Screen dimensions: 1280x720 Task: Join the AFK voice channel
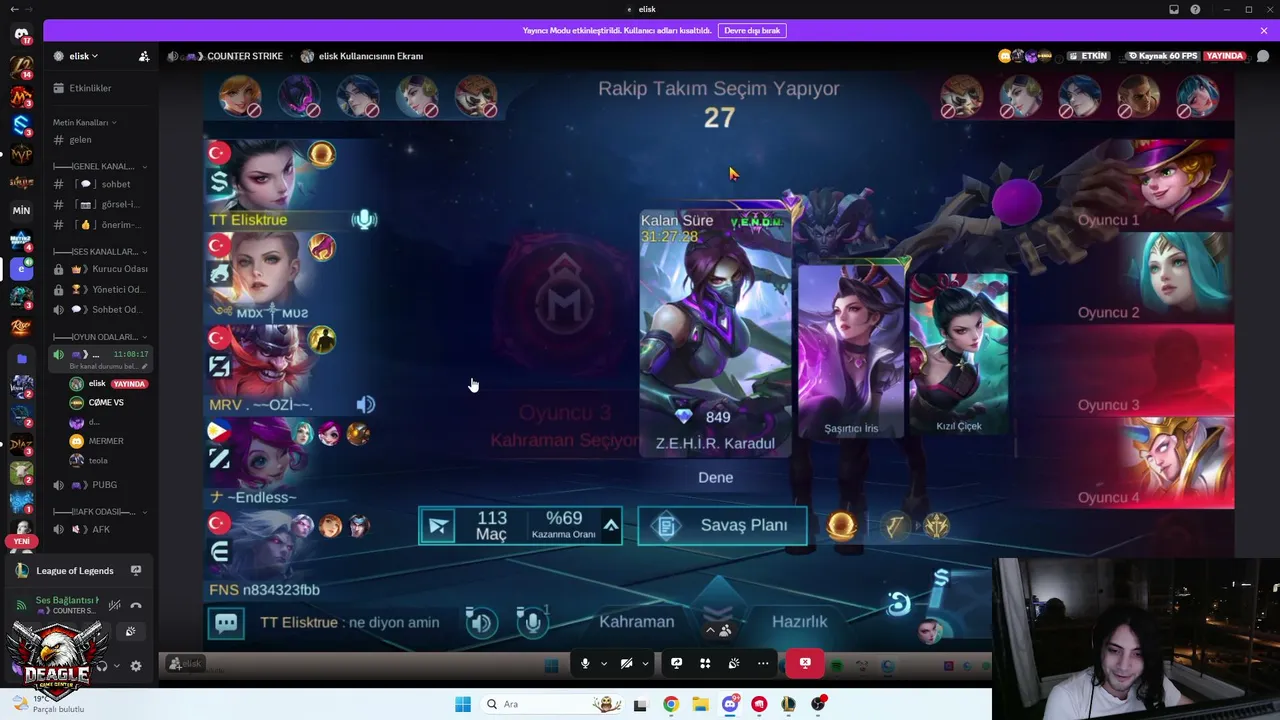(100, 529)
